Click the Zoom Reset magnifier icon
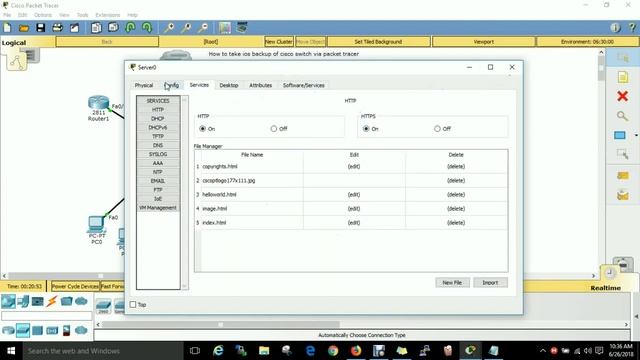 click(186, 28)
